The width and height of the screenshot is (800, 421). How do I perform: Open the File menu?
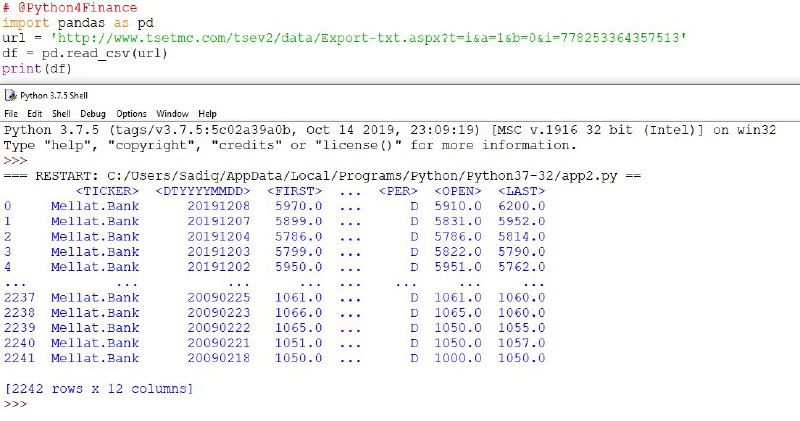11,114
